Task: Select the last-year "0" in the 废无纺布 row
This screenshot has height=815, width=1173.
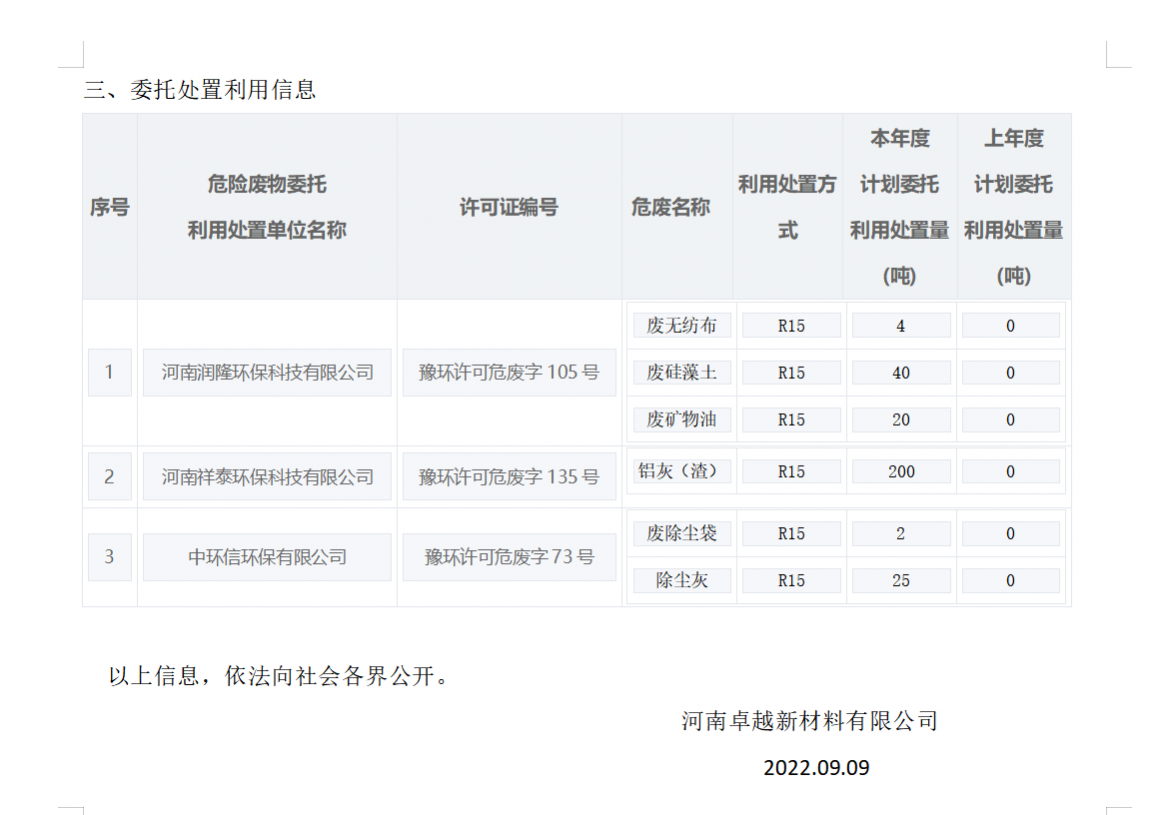Action: (x=1011, y=326)
